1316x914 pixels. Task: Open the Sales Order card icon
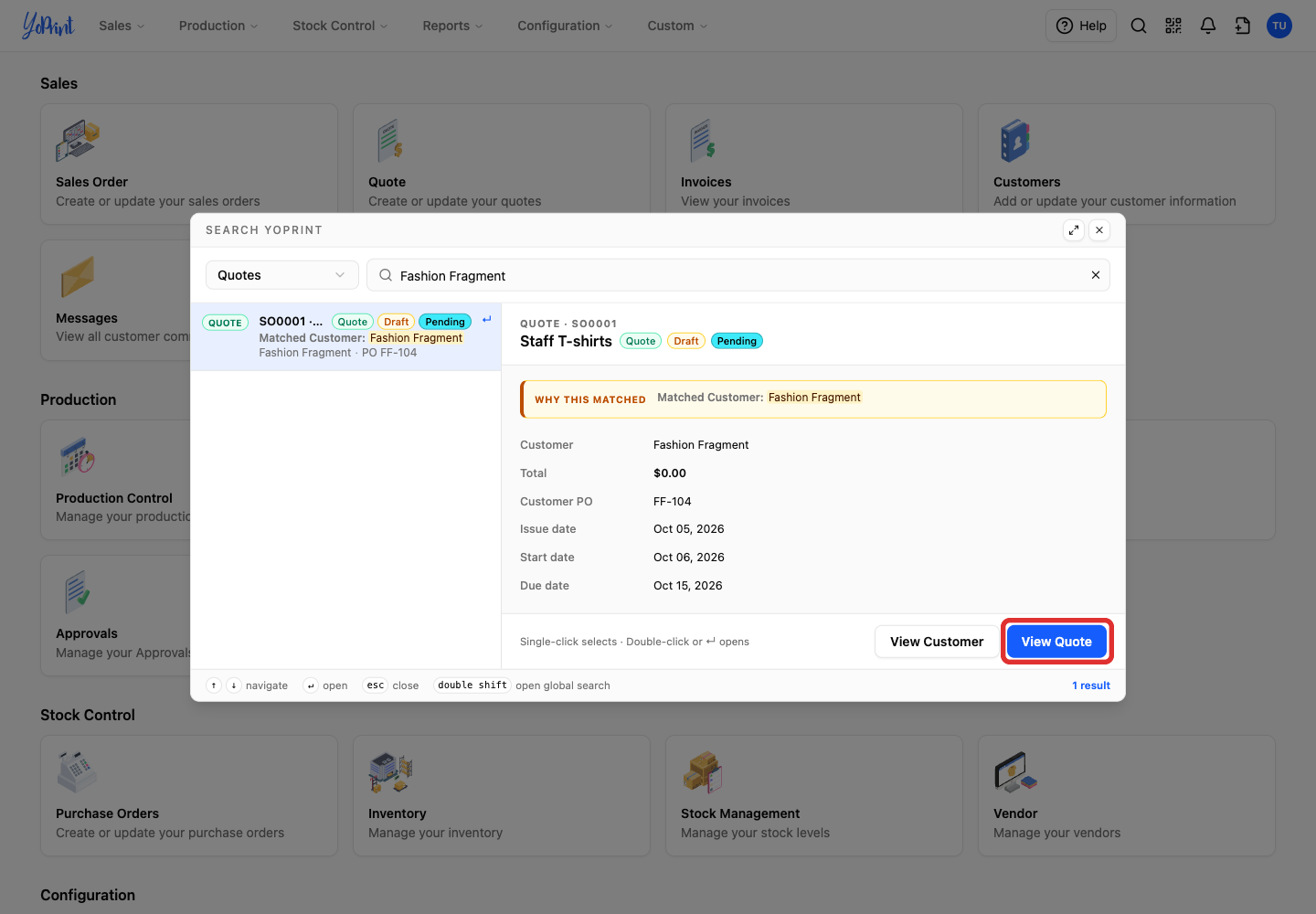(78, 141)
